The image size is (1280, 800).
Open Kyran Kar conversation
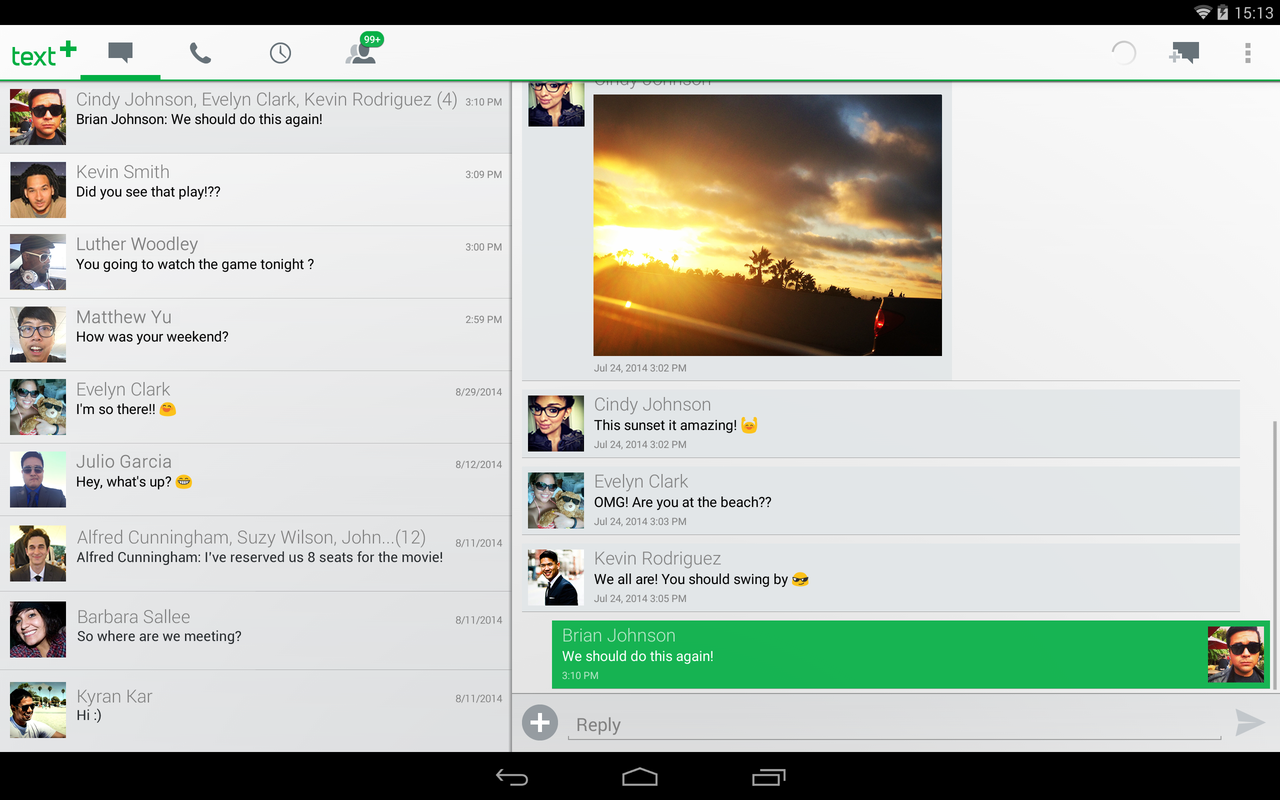point(256,710)
